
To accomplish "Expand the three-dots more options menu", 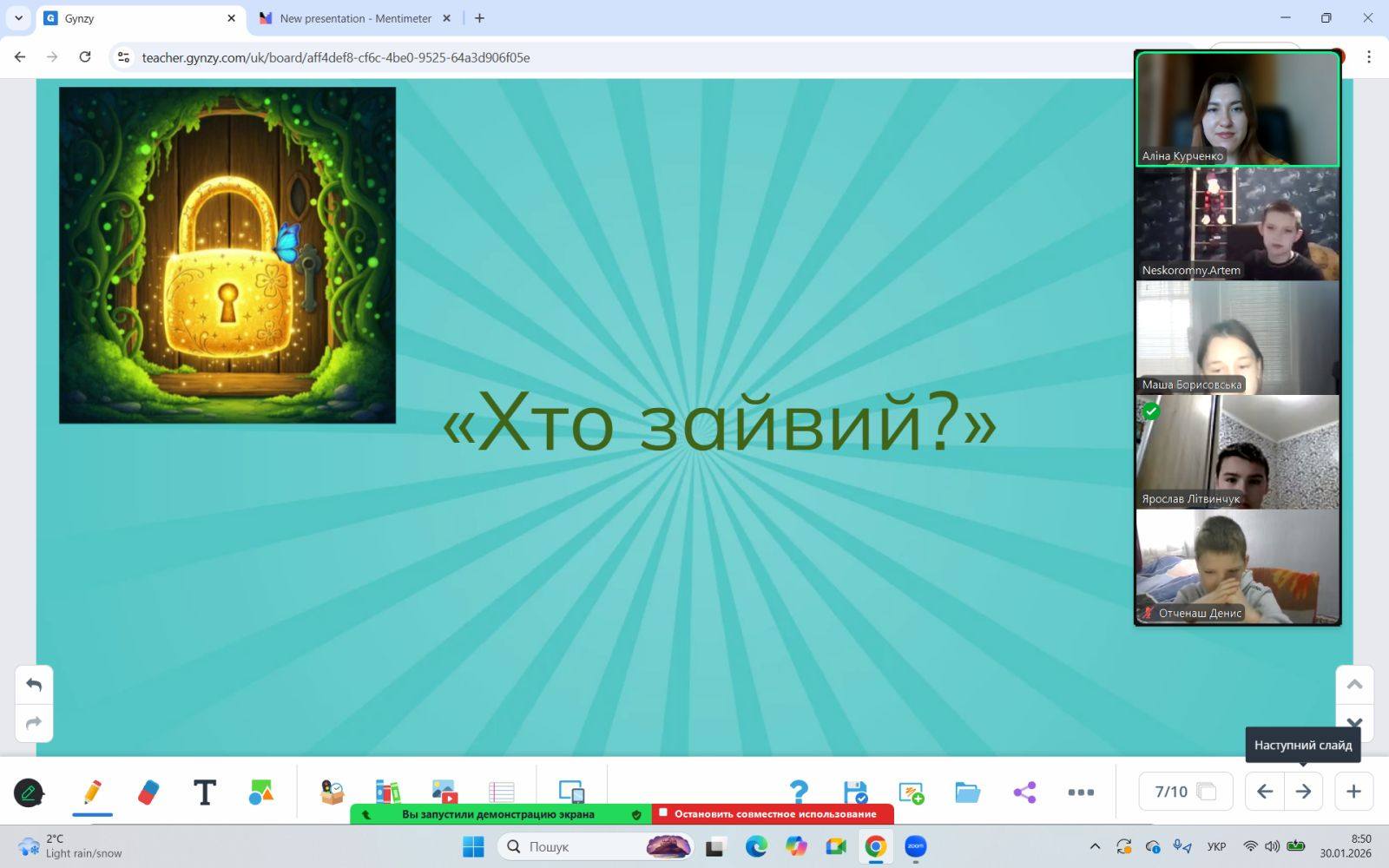I will pos(1081,792).
